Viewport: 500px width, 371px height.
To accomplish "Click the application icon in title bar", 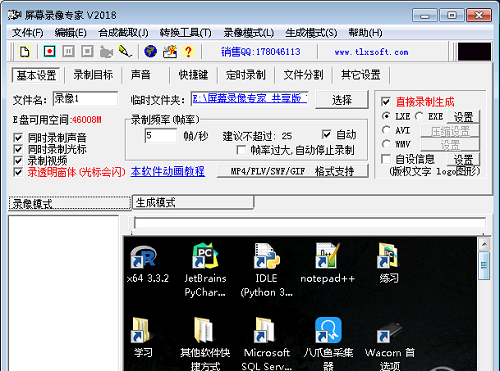I will pyautogui.click(x=14, y=15).
